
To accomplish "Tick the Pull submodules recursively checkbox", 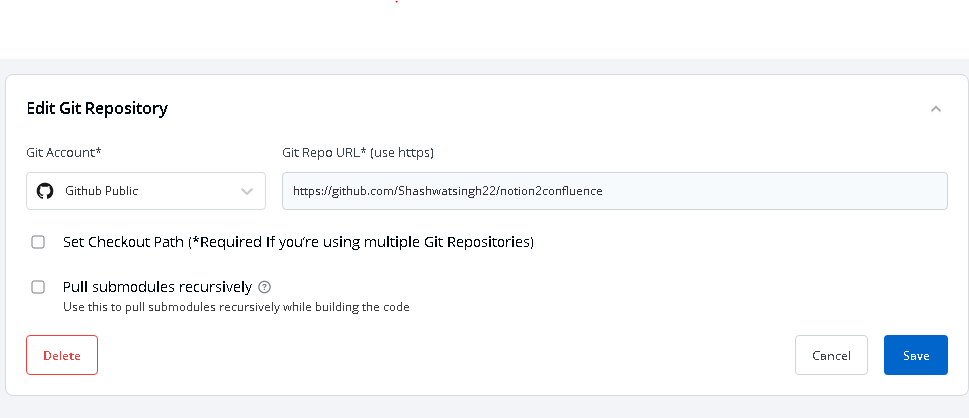I will 38,287.
